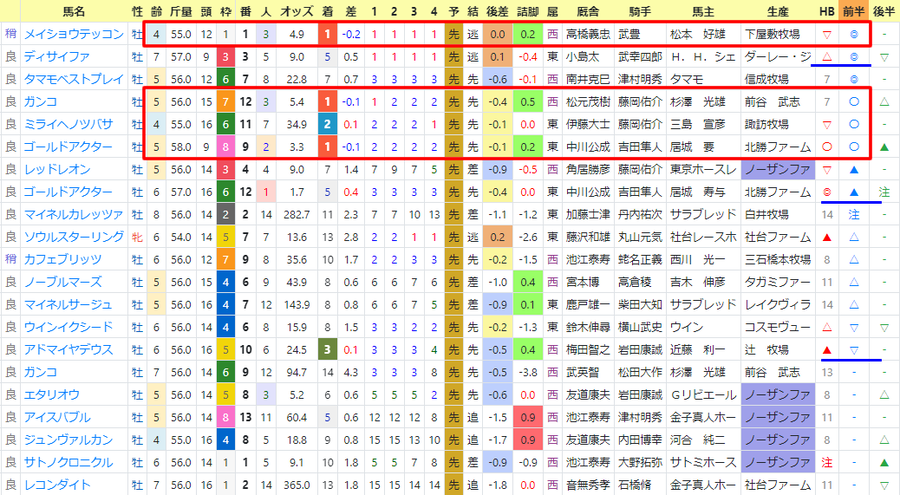Open the ミライヘノツバサ horse link

click(68, 125)
